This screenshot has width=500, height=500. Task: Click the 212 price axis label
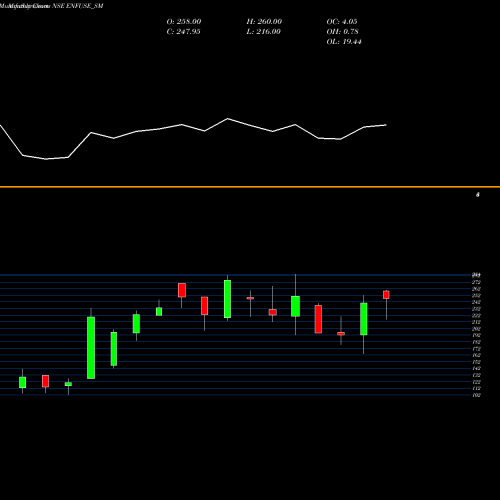(476, 322)
